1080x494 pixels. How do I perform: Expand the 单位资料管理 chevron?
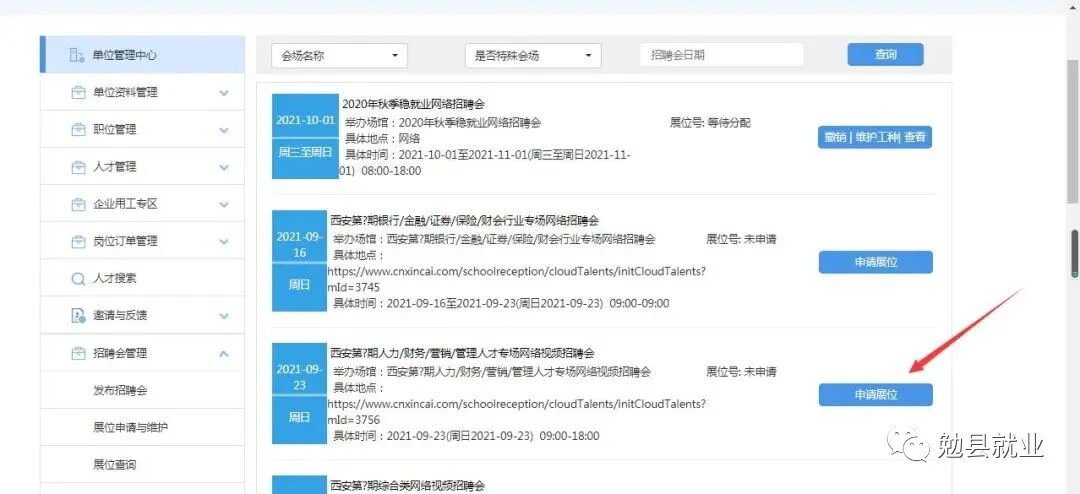click(223, 92)
